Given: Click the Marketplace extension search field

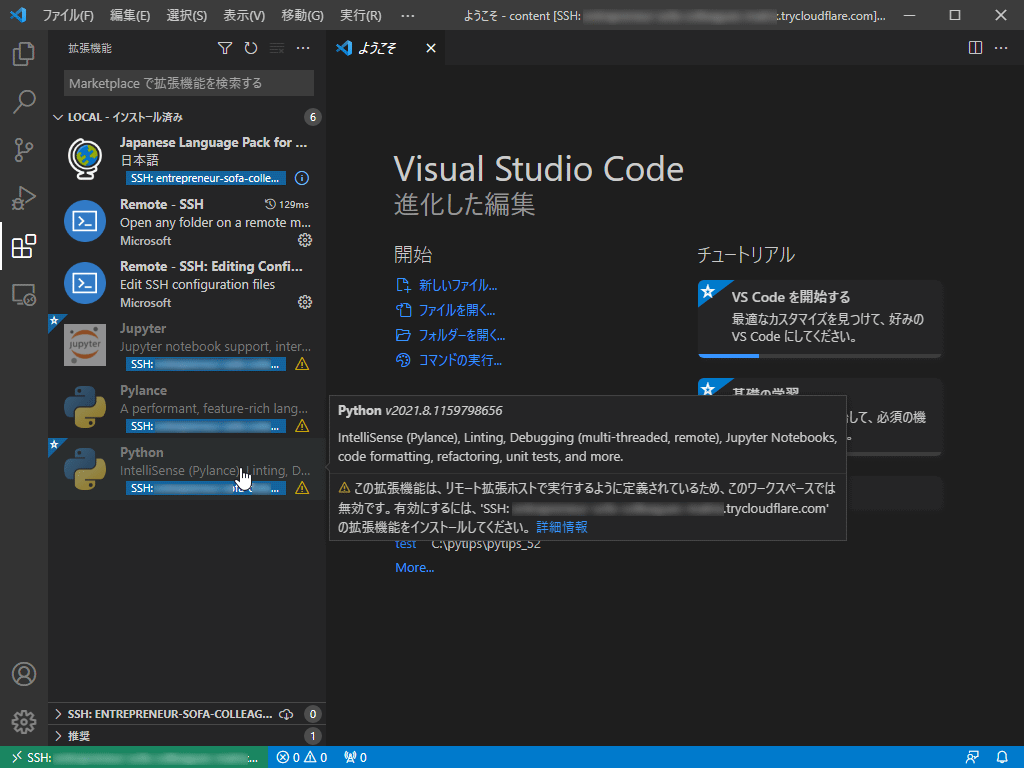Looking at the screenshot, I should 188,82.
